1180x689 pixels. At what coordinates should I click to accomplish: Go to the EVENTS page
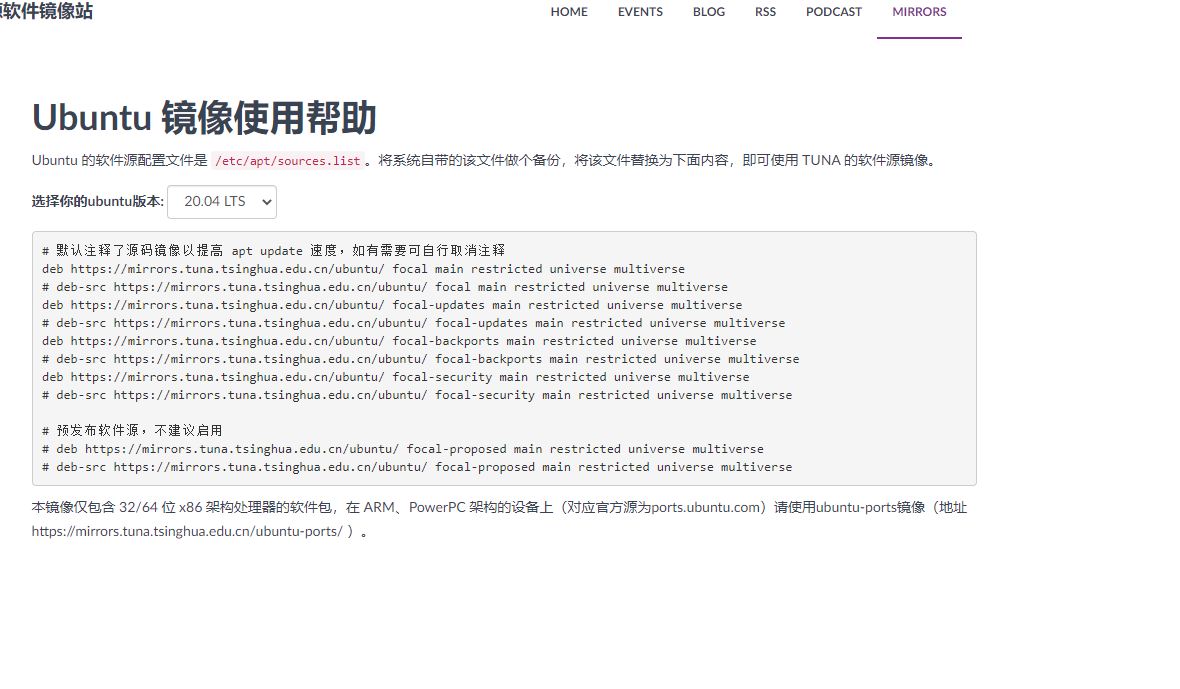[640, 12]
